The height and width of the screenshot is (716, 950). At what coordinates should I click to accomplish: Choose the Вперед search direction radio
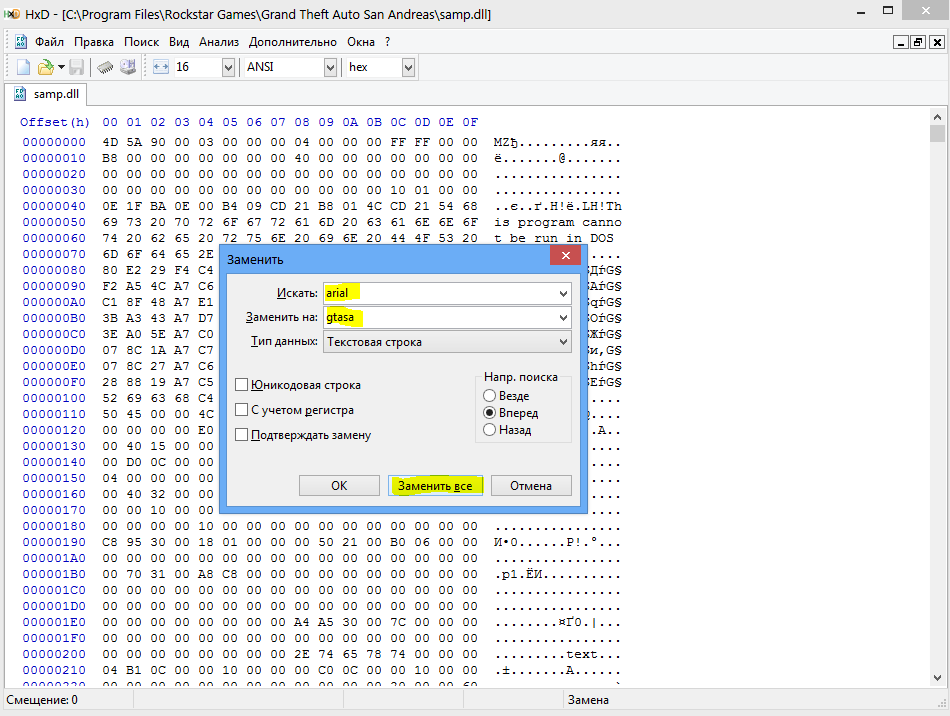(490, 413)
